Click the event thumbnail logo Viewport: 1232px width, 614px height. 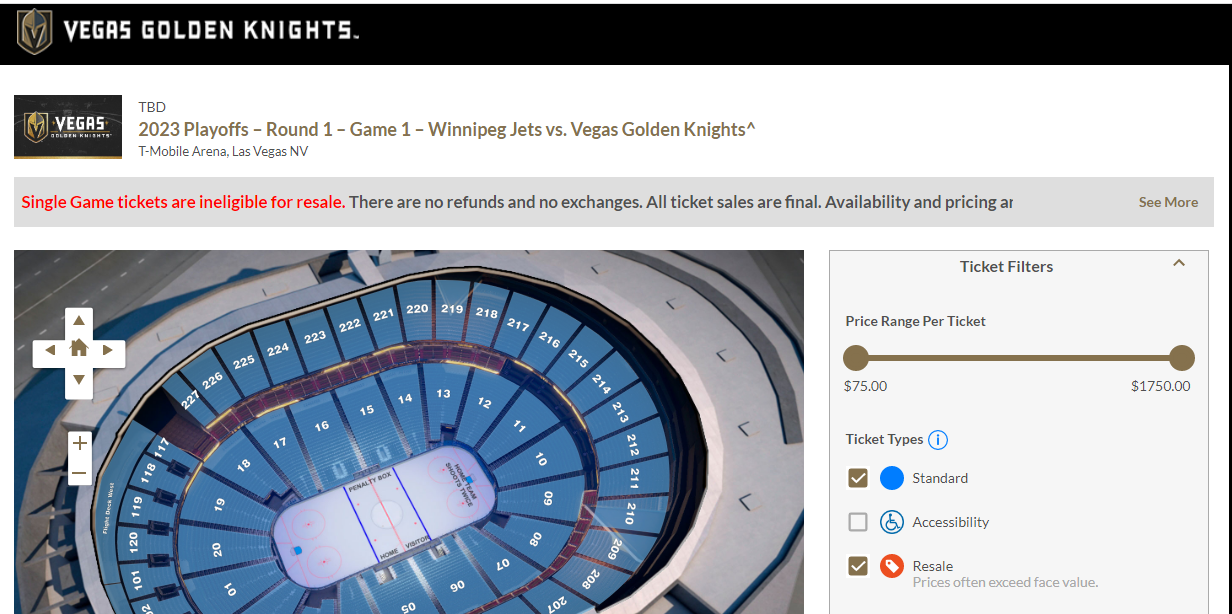tap(68, 127)
